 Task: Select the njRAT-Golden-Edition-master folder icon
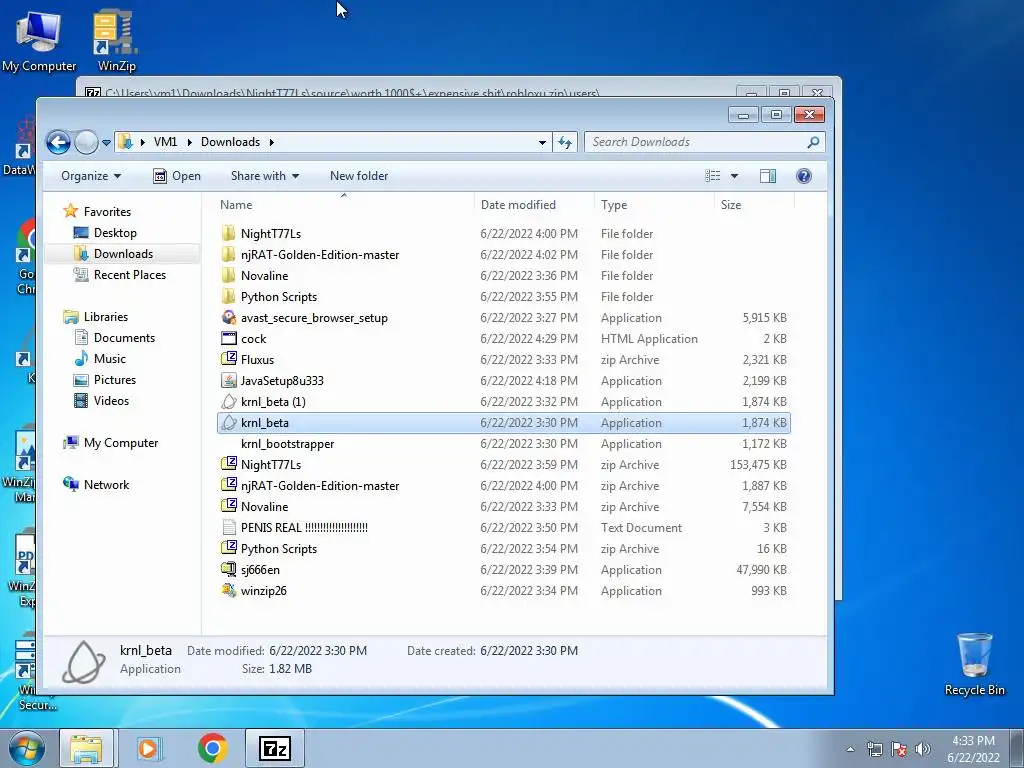coord(229,254)
